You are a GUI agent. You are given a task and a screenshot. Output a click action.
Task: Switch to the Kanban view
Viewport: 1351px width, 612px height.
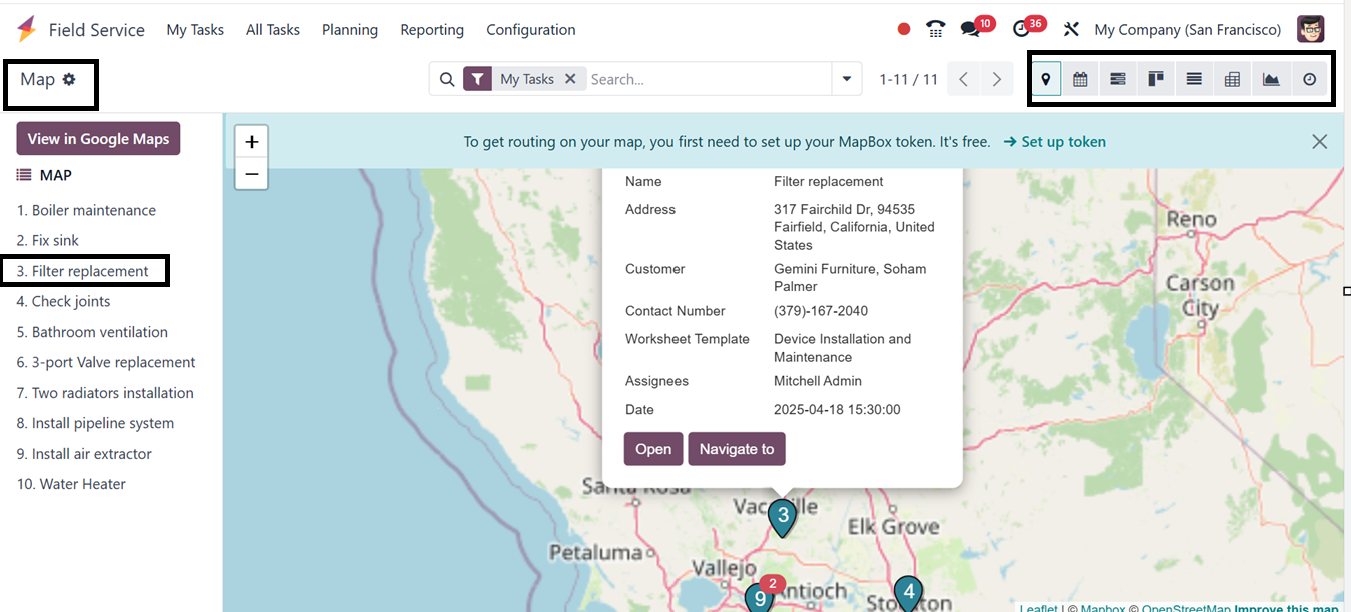pos(1156,79)
